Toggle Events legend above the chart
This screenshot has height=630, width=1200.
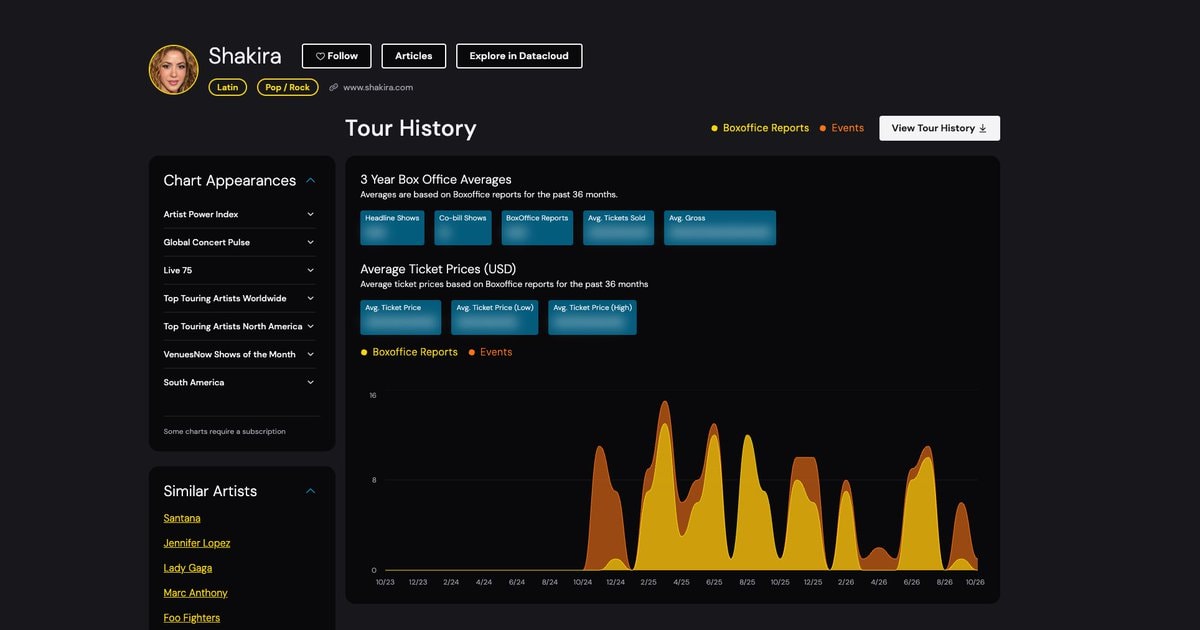click(490, 352)
